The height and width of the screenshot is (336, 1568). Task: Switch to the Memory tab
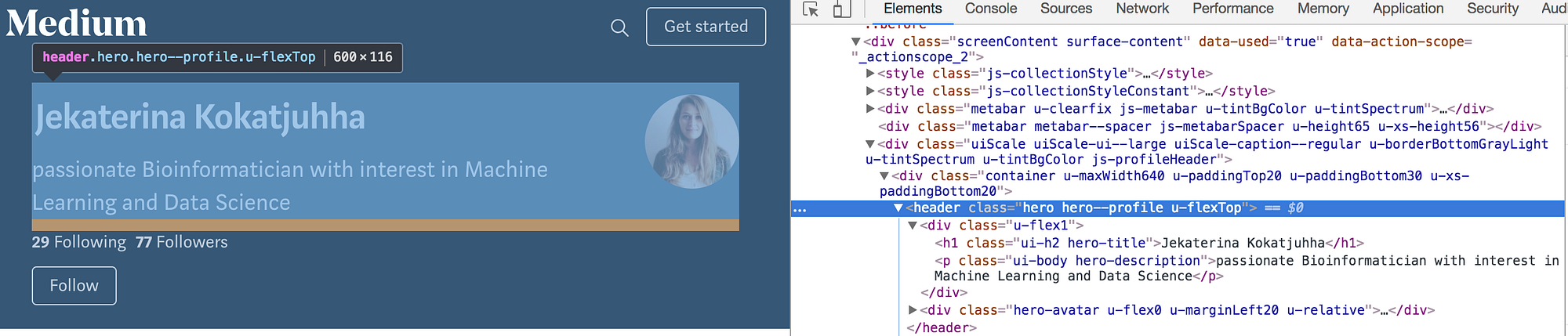click(x=1323, y=9)
